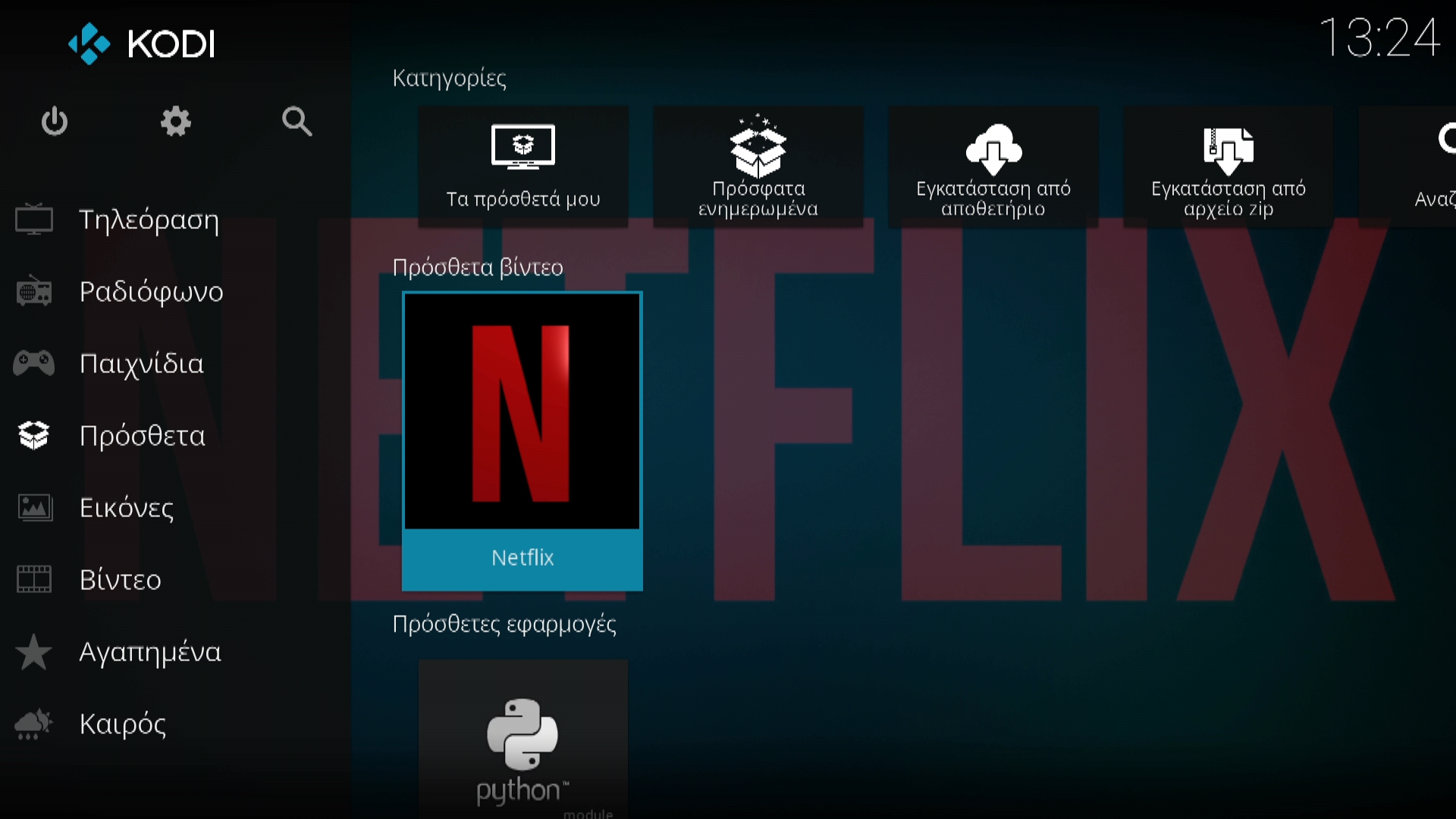Select Πρόσθετα in the sidebar

(142, 436)
